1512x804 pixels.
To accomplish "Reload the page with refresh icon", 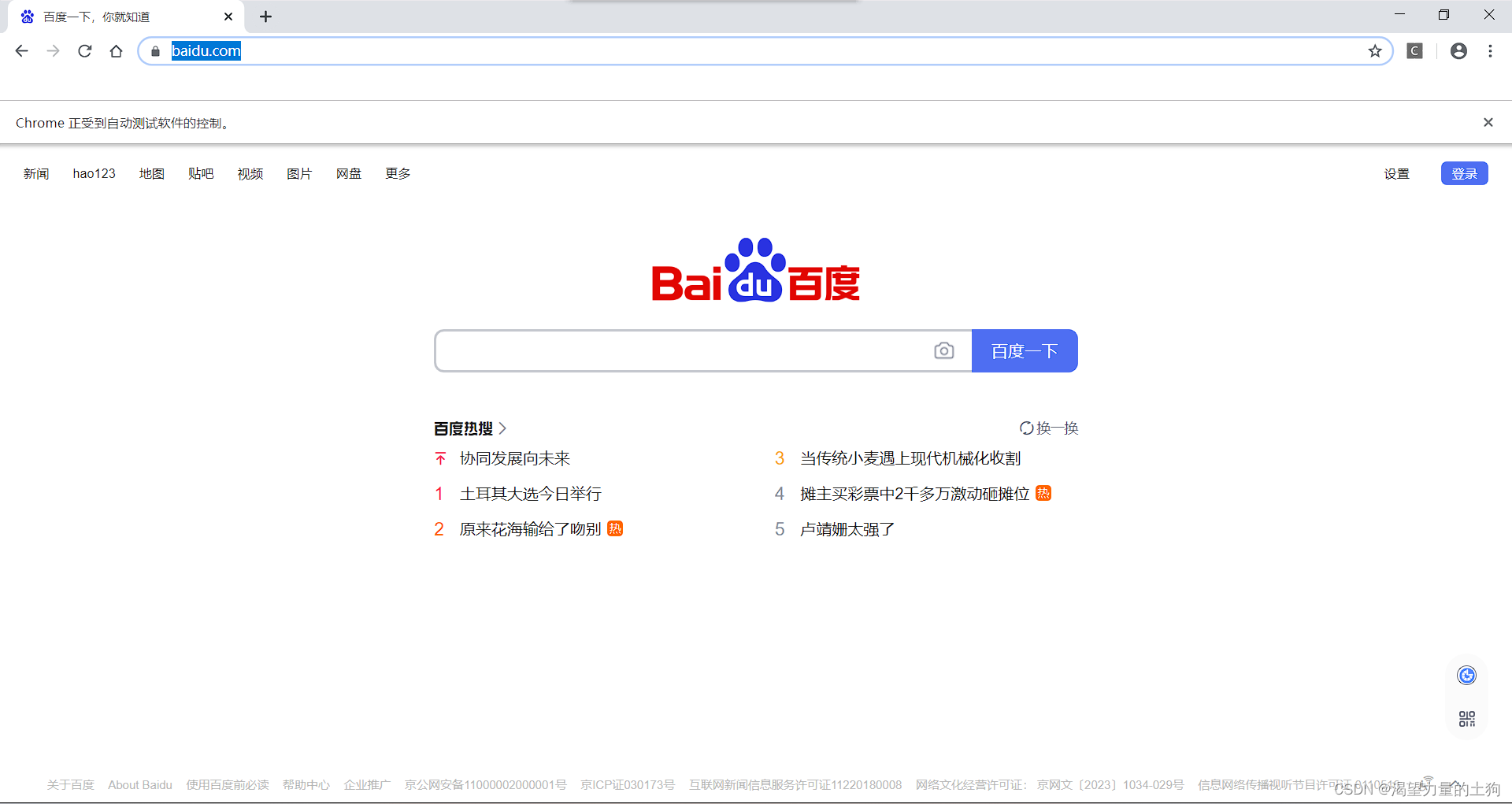I will point(85,51).
